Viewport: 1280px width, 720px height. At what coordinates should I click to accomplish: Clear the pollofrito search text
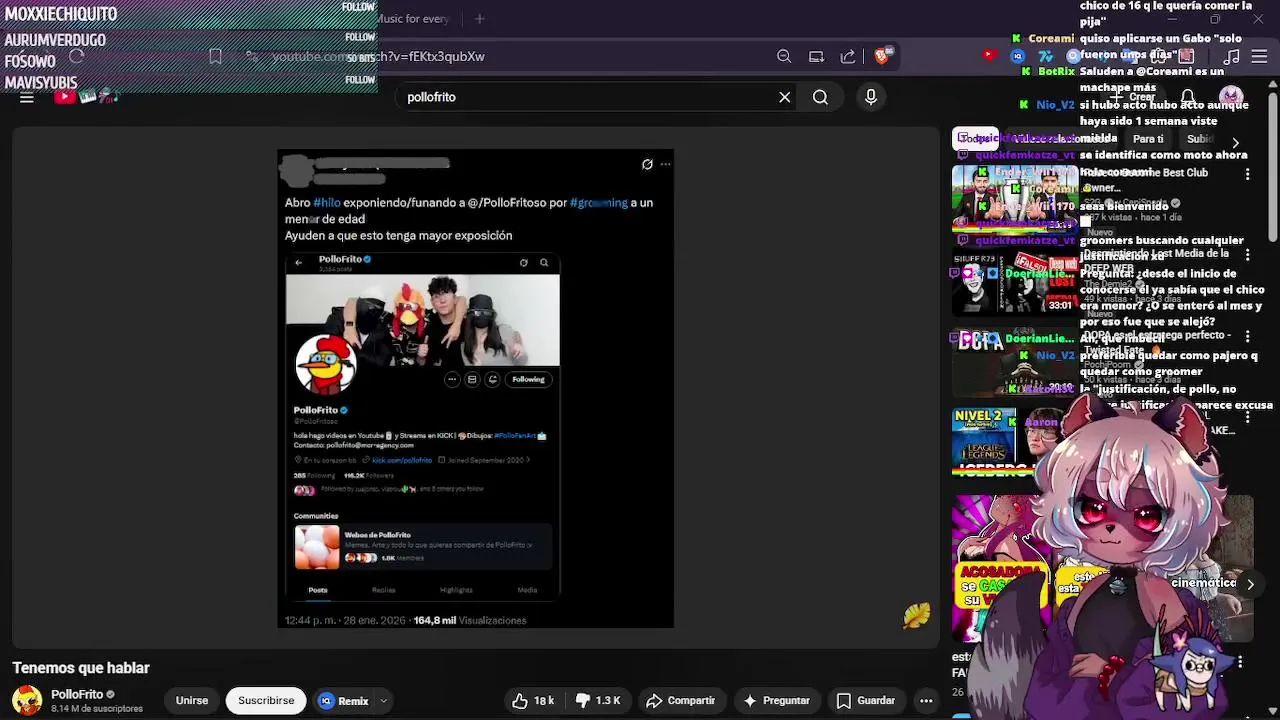pyautogui.click(x=785, y=97)
